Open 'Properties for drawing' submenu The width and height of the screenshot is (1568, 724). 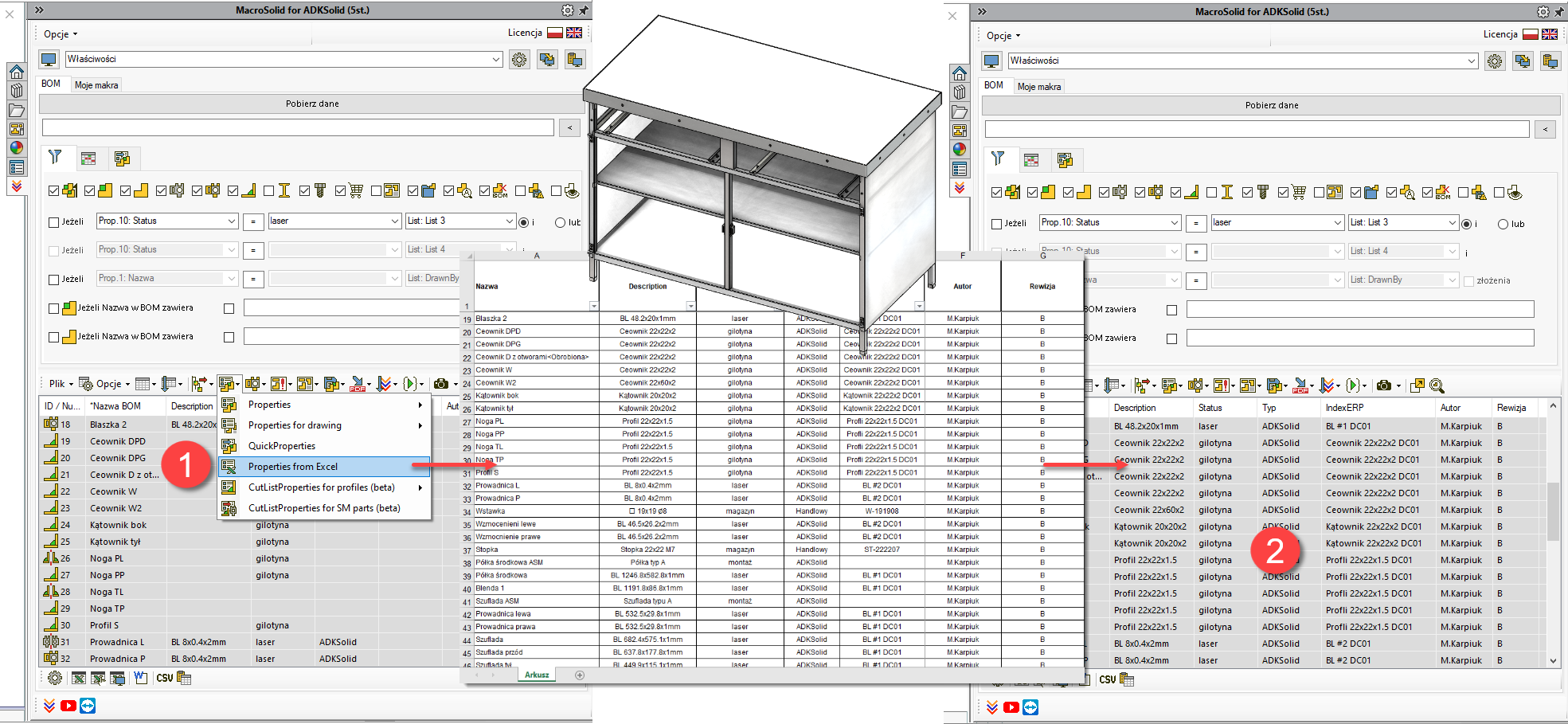pyautogui.click(x=324, y=425)
